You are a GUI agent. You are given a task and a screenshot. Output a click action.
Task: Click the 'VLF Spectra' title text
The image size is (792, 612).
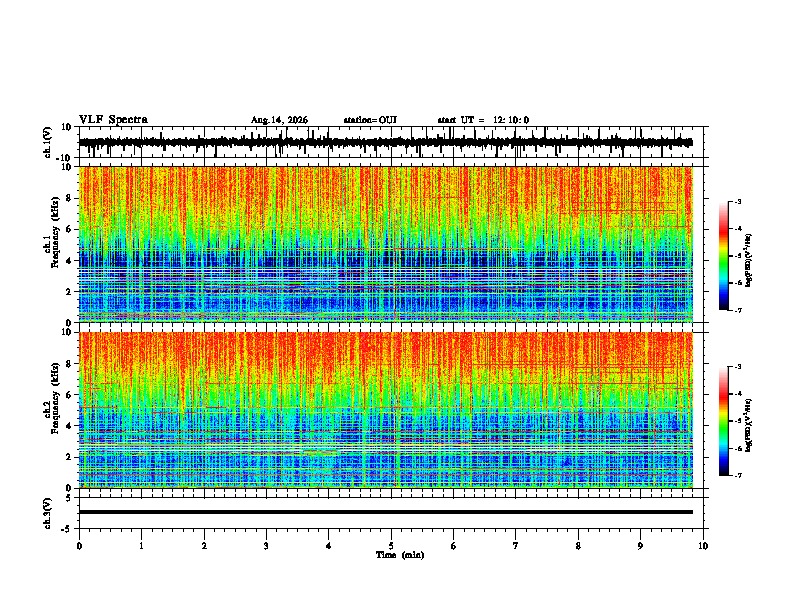(113, 120)
